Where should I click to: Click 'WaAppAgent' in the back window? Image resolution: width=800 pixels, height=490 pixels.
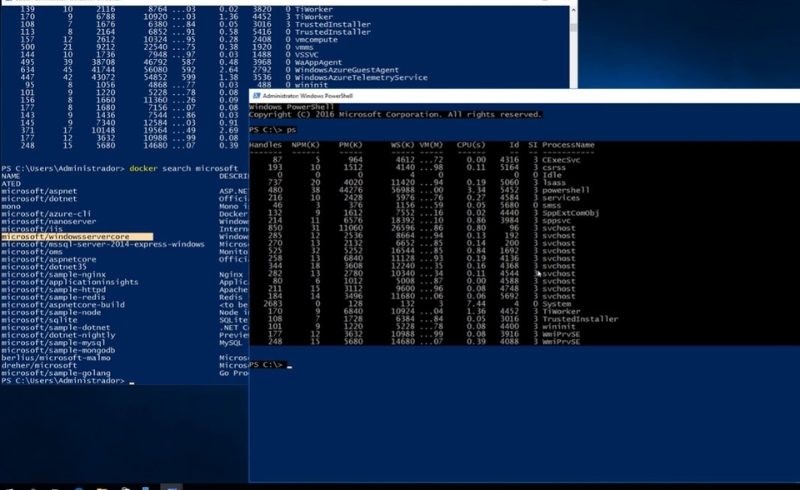click(x=318, y=62)
